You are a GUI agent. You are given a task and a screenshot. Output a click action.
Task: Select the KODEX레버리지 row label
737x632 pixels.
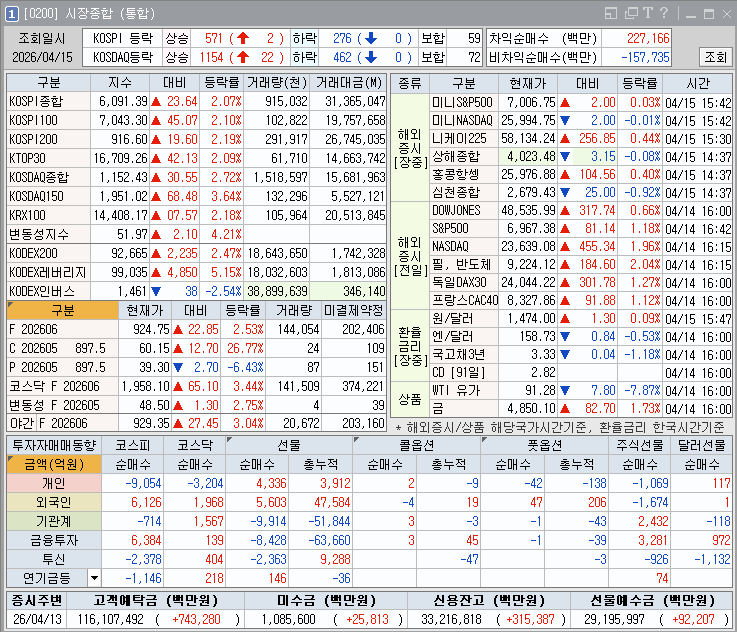click(48, 273)
